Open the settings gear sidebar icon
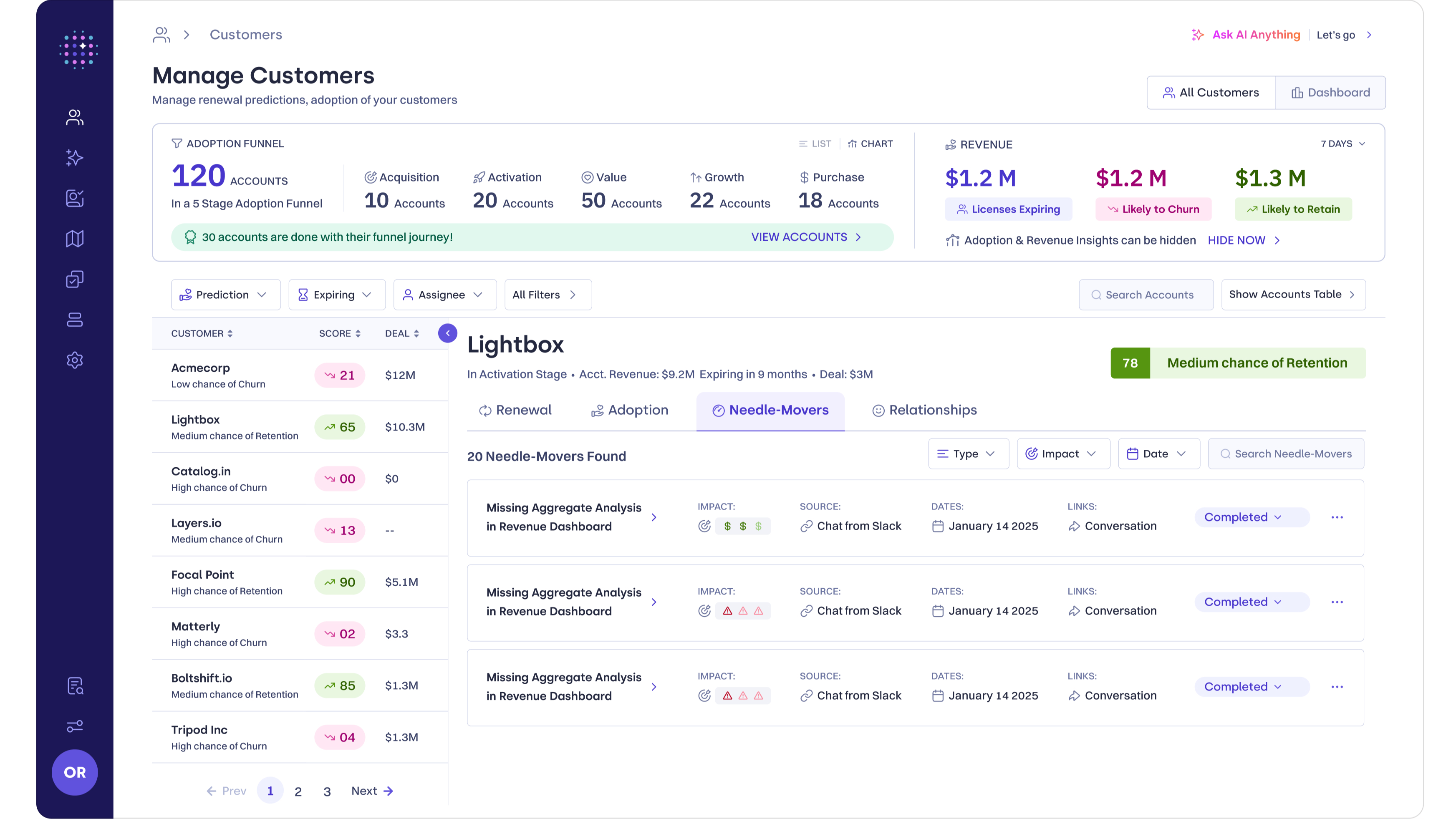 pyautogui.click(x=75, y=360)
